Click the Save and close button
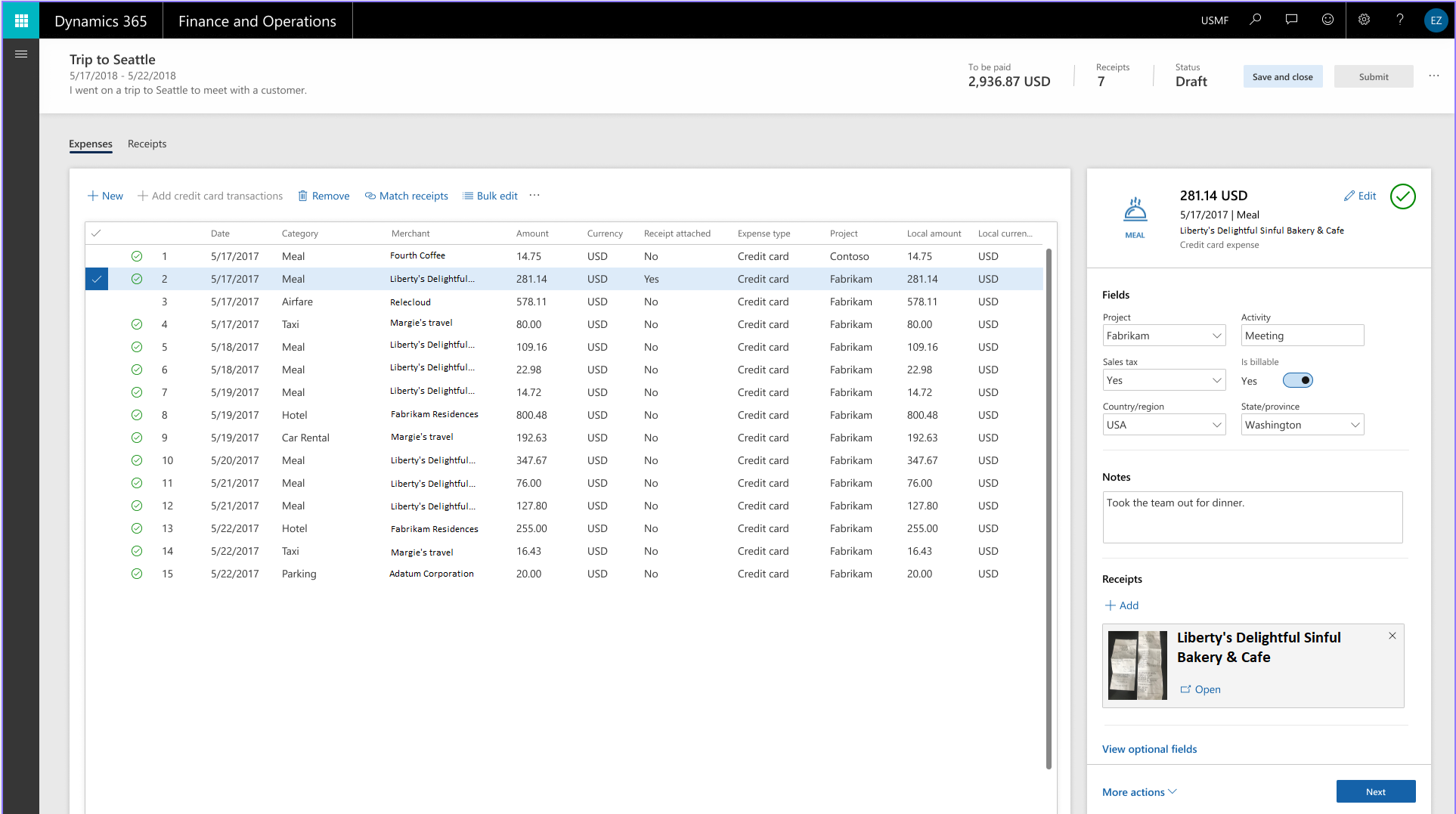The width and height of the screenshot is (1456, 814). 1283,76
